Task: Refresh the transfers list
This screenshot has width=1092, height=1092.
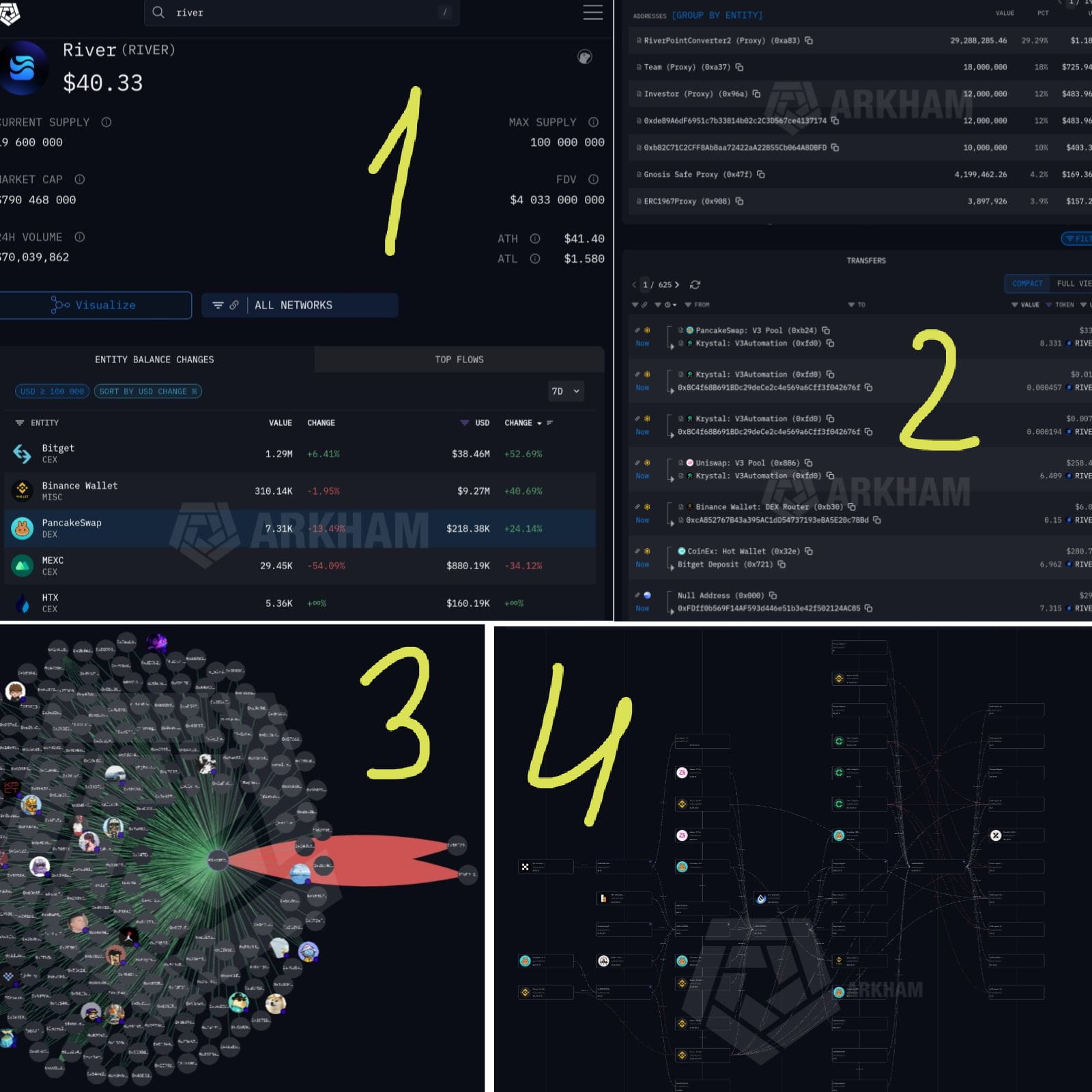Action: [x=695, y=285]
